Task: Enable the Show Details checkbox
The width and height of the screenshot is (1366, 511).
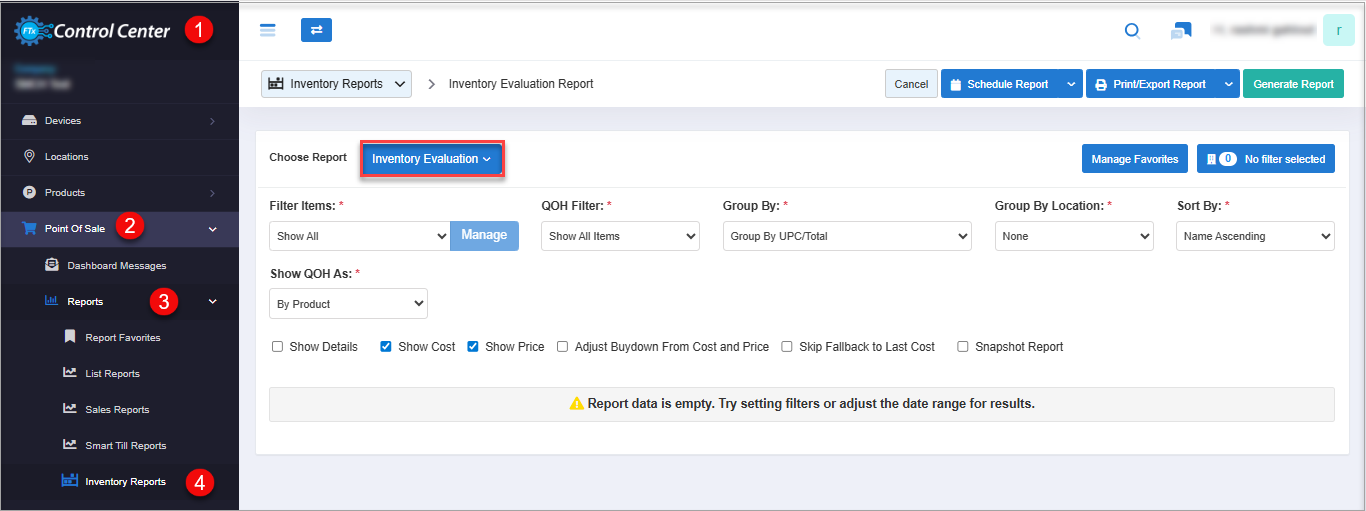Action: tap(278, 347)
